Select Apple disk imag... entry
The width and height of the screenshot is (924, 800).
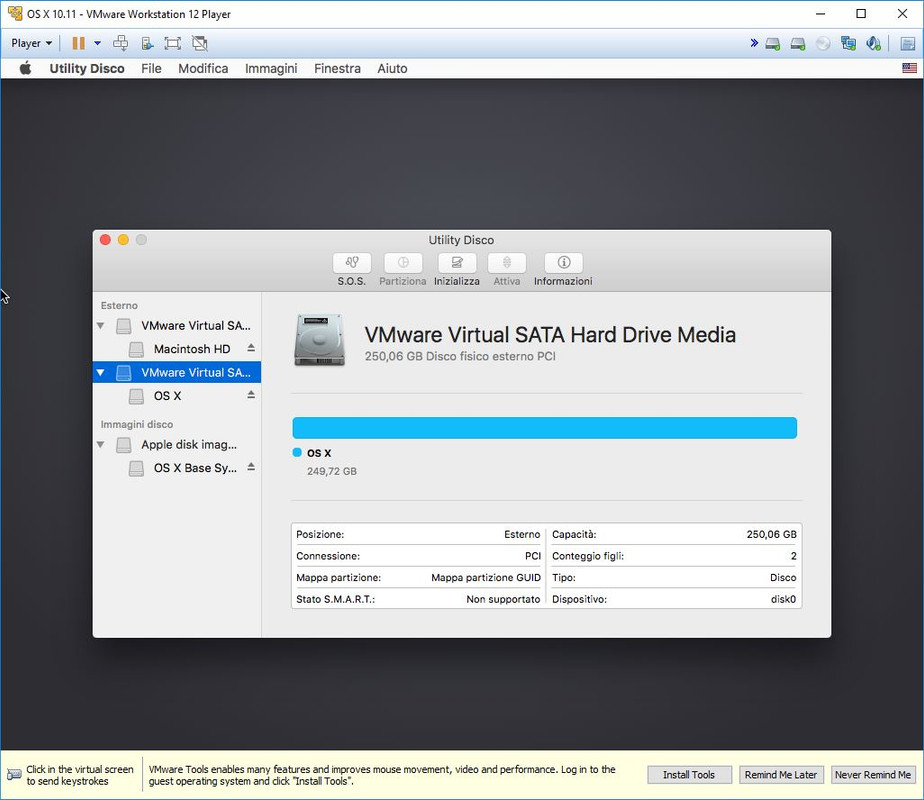pyautogui.click(x=176, y=445)
